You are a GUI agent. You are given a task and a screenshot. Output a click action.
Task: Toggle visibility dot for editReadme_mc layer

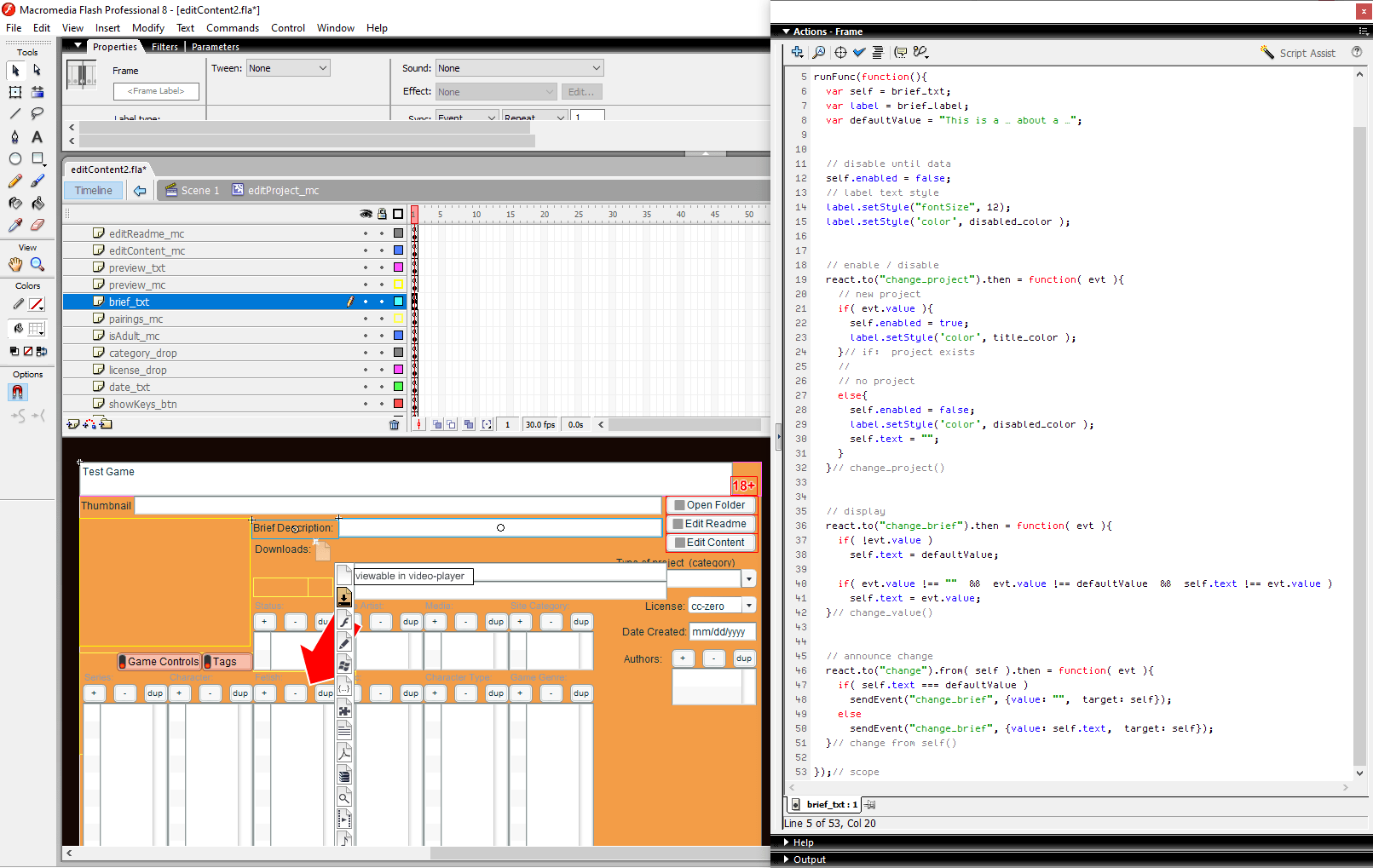coord(366,233)
